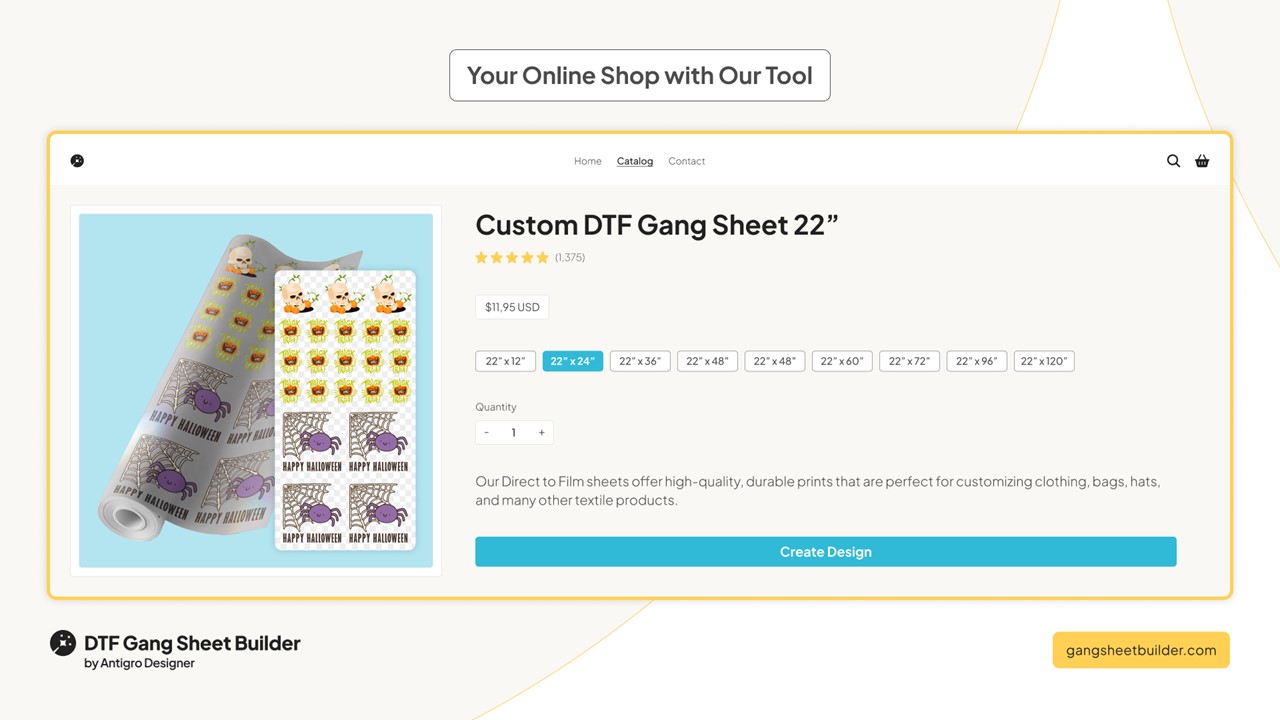Select the 22" x 12" size option
Screen dimensions: 1280x720
(x=505, y=361)
